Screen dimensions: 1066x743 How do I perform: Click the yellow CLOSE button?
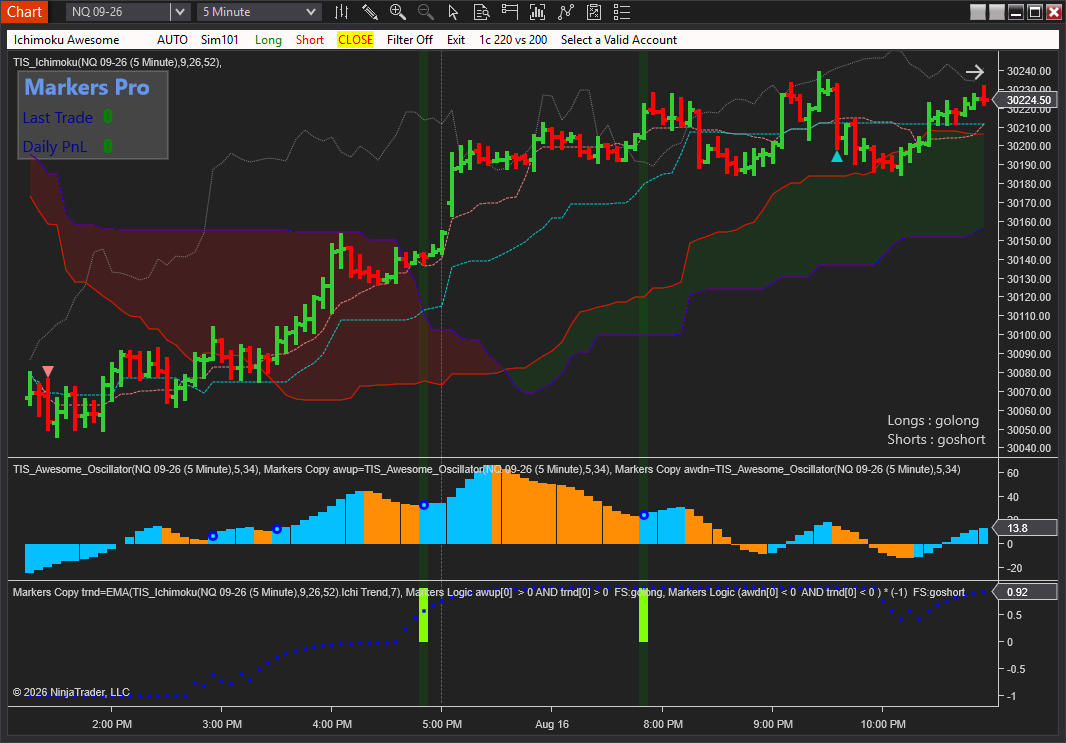coord(356,39)
